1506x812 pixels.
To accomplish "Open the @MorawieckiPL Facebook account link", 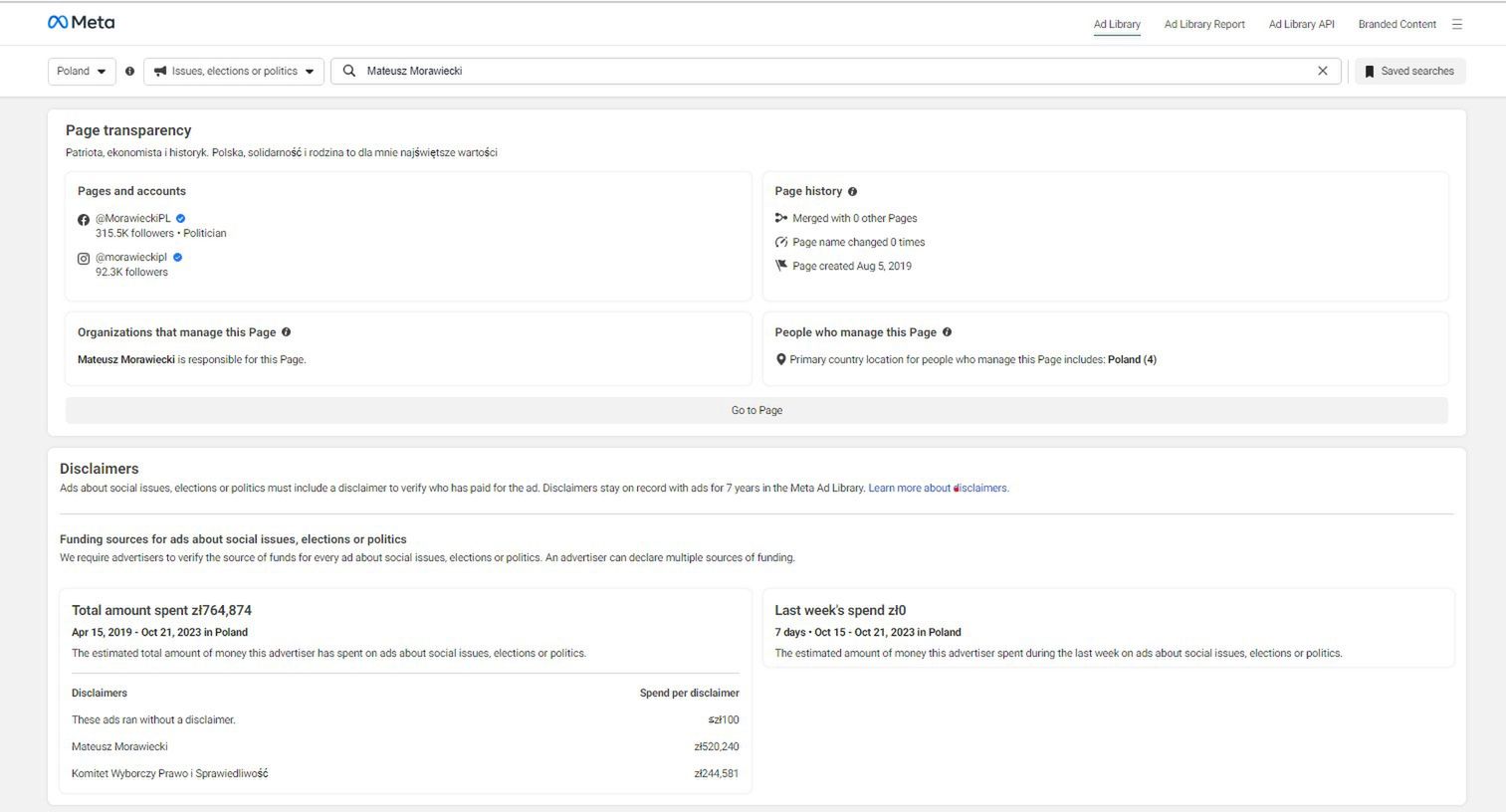I will 133,218.
